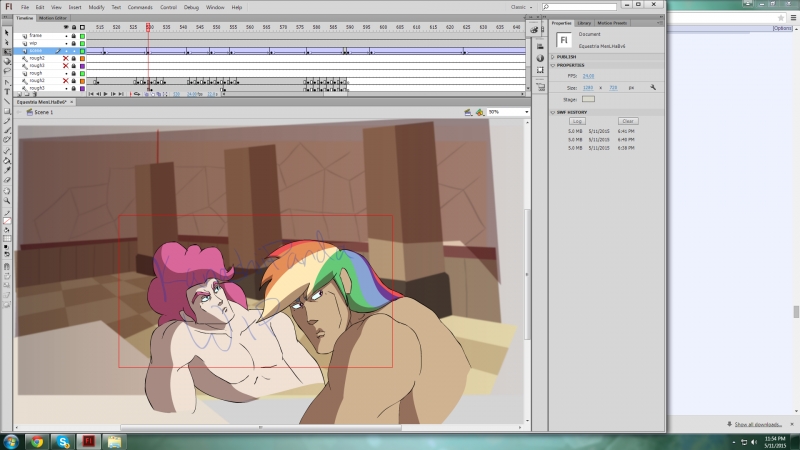The image size is (800, 450).
Task: Click the Log button in SWF History
Action: (578, 121)
